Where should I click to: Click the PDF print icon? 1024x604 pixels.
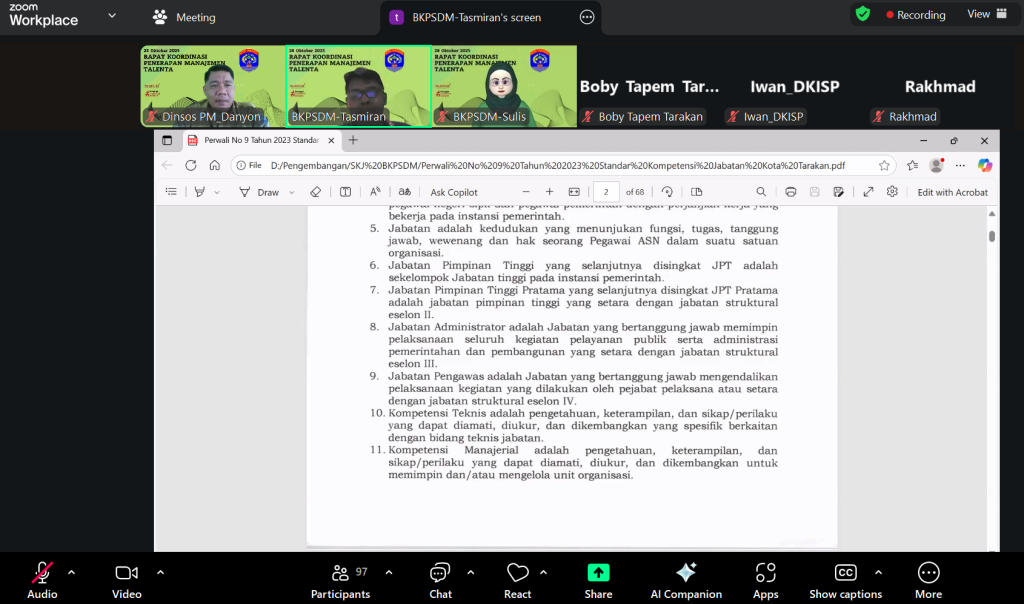coord(791,192)
